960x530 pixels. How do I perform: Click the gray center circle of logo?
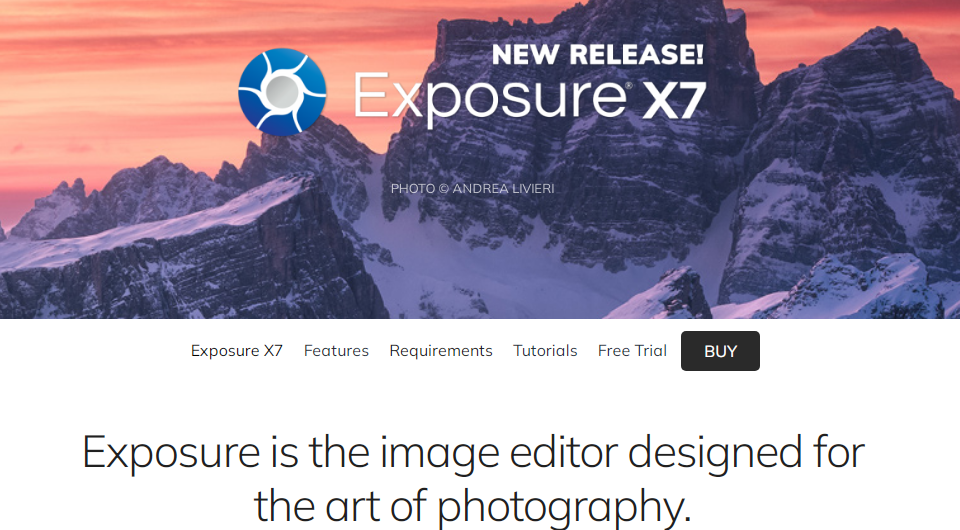coord(281,92)
